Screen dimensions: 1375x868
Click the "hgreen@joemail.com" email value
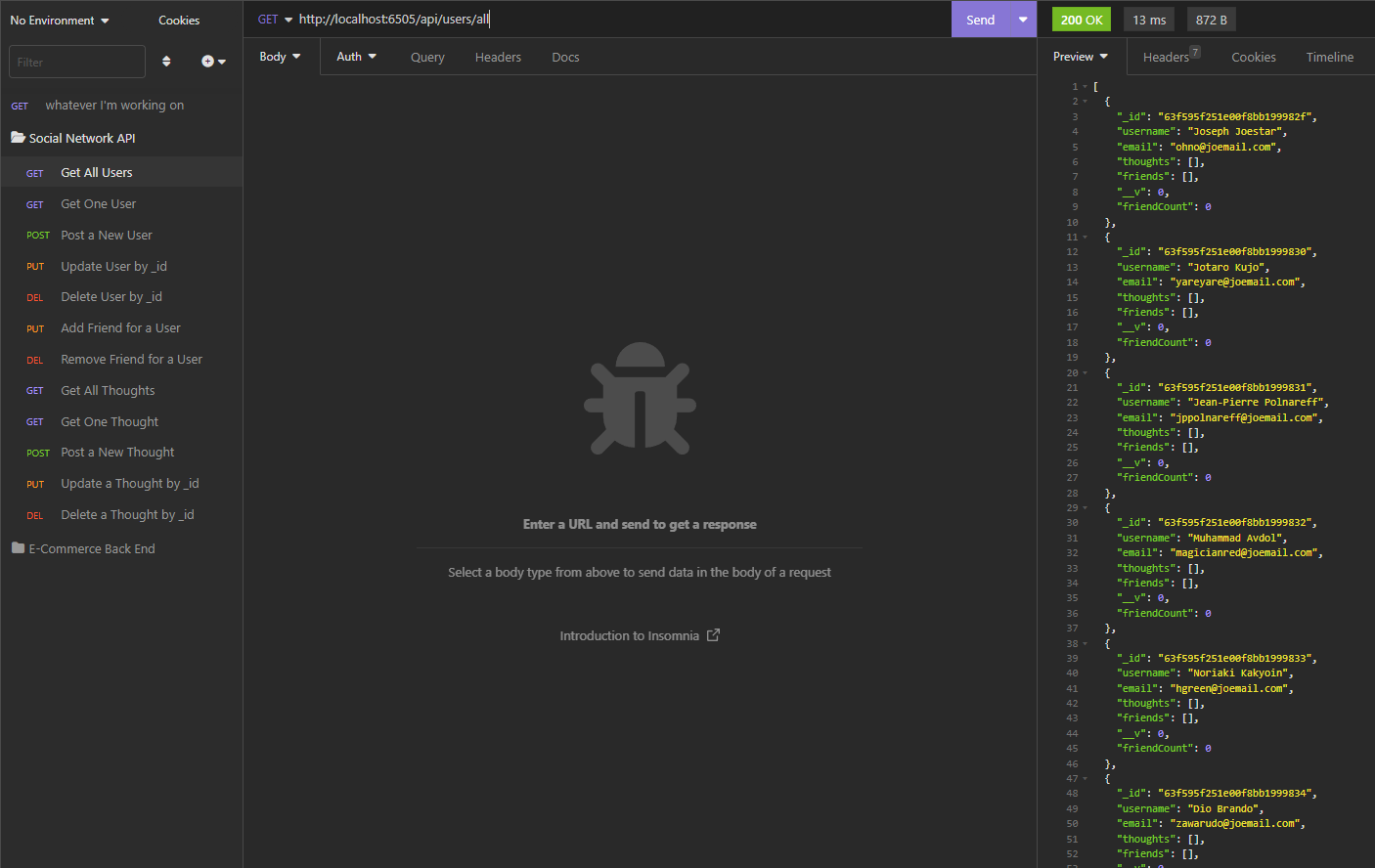tap(1229, 689)
